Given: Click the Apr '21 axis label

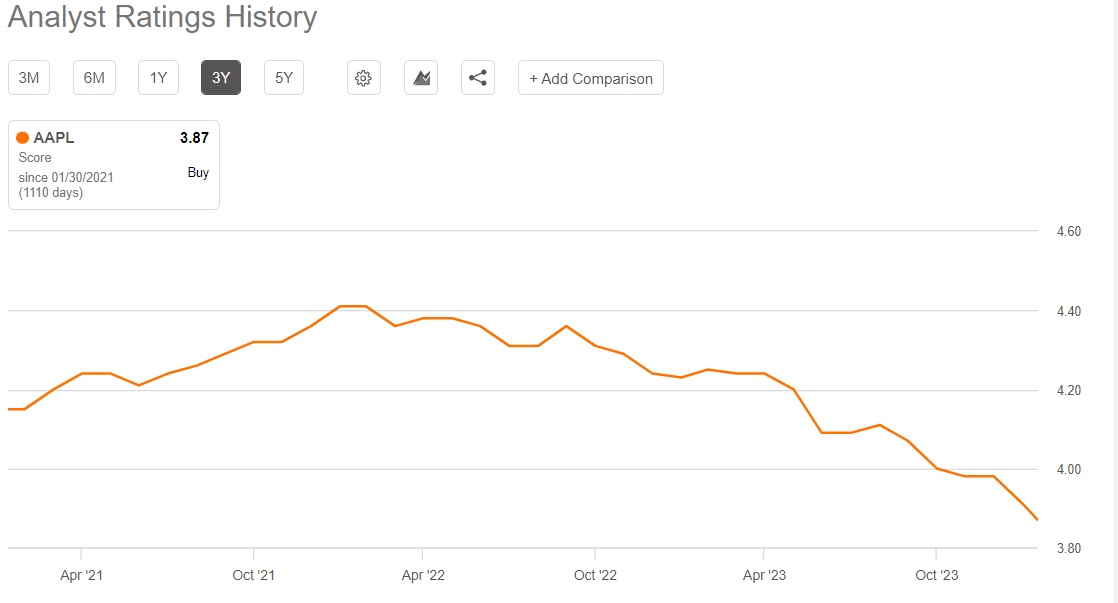Looking at the screenshot, I should tap(80, 575).
